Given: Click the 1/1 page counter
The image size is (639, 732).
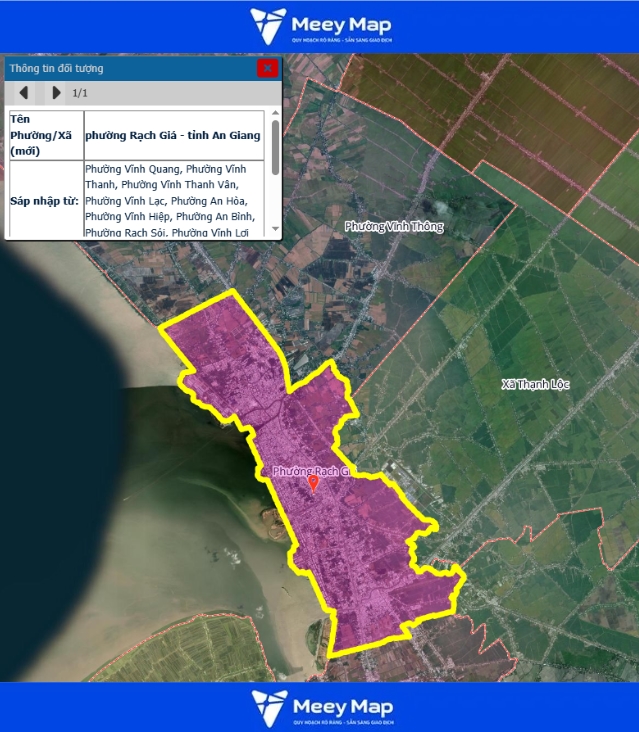Looking at the screenshot, I should click(x=81, y=93).
